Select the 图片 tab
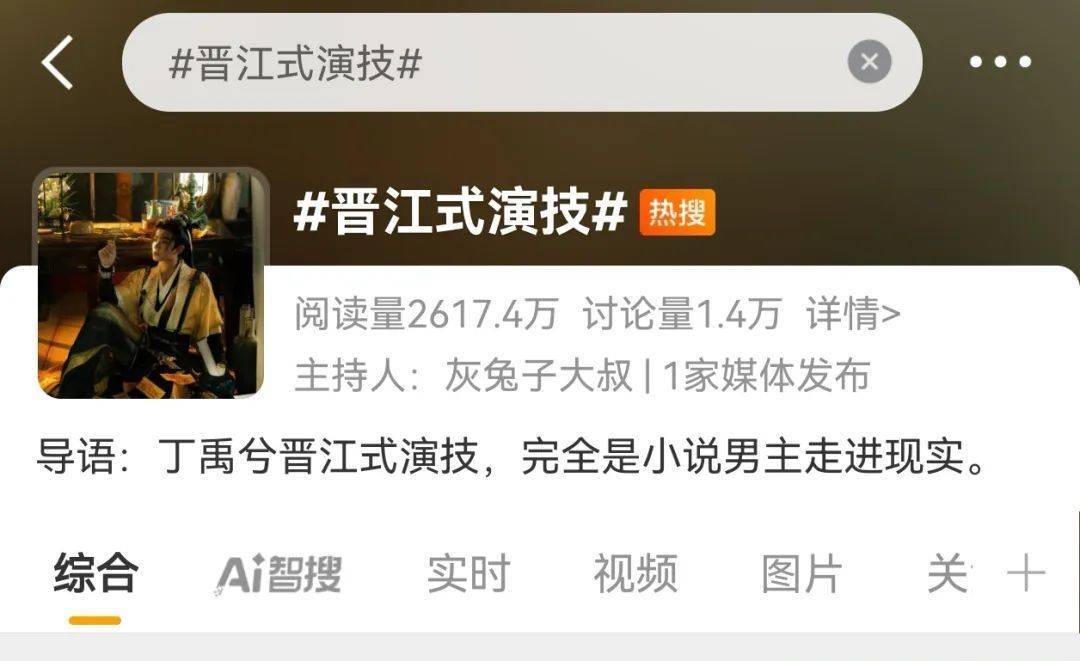 click(802, 574)
